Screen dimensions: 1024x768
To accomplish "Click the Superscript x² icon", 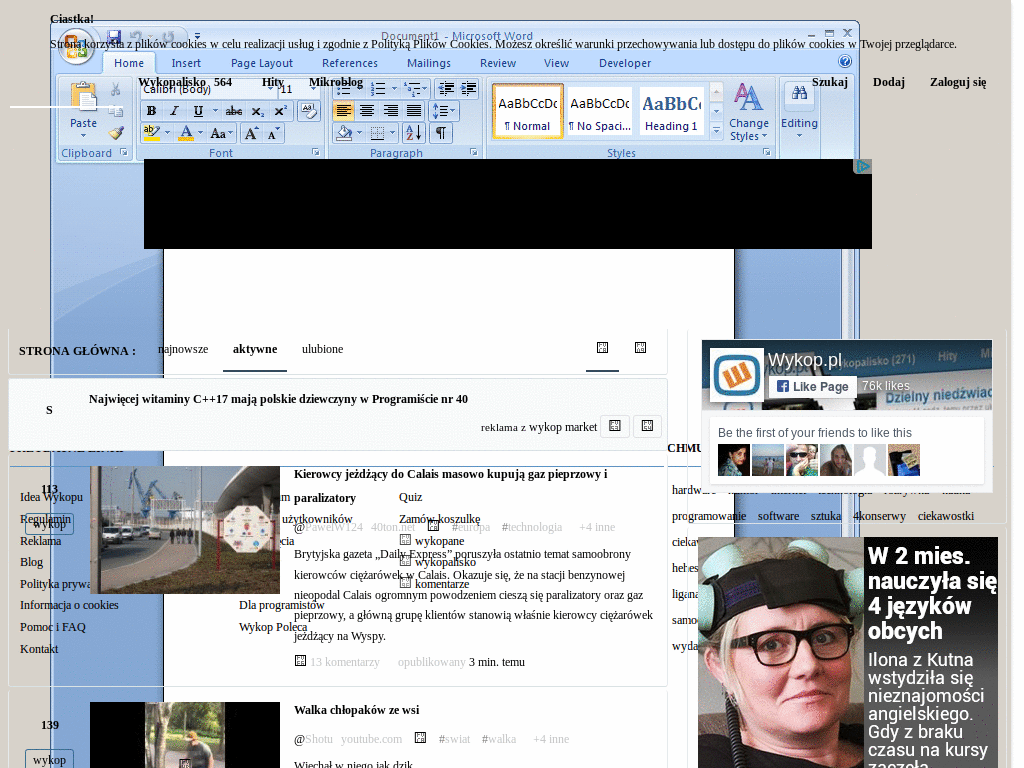I will [281, 111].
